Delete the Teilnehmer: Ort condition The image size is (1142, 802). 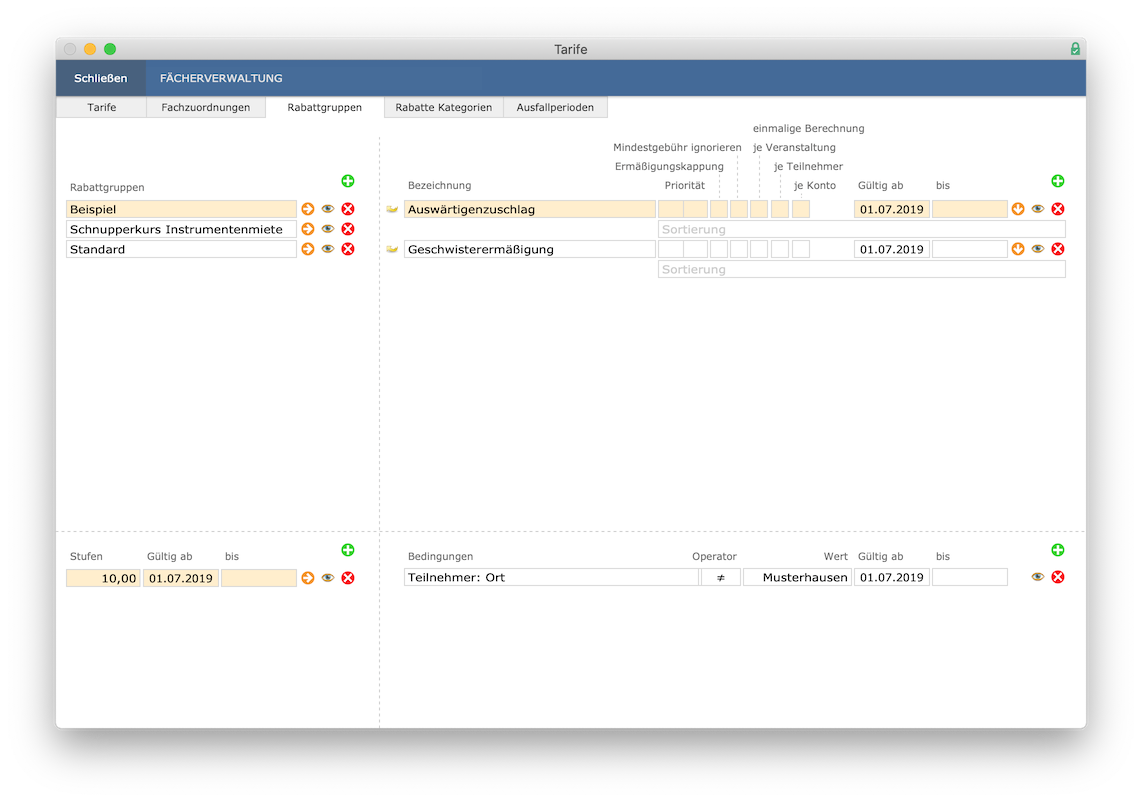[x=1058, y=577]
